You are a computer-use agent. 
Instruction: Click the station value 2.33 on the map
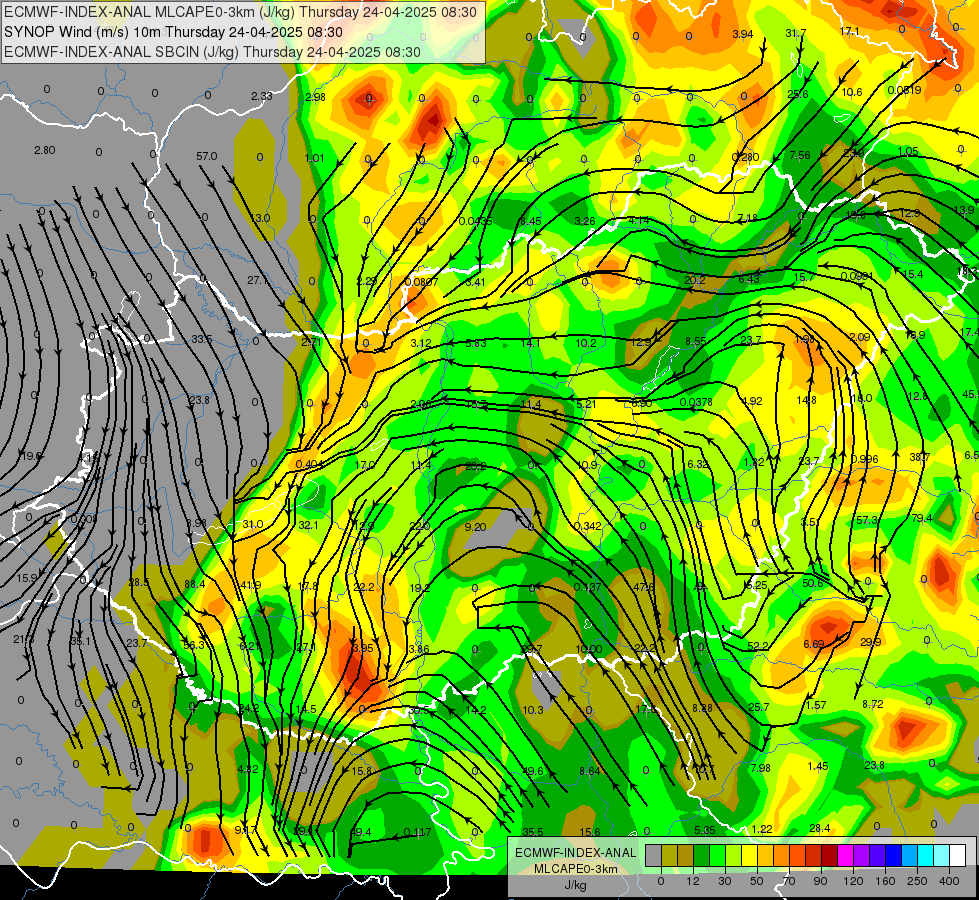262,96
